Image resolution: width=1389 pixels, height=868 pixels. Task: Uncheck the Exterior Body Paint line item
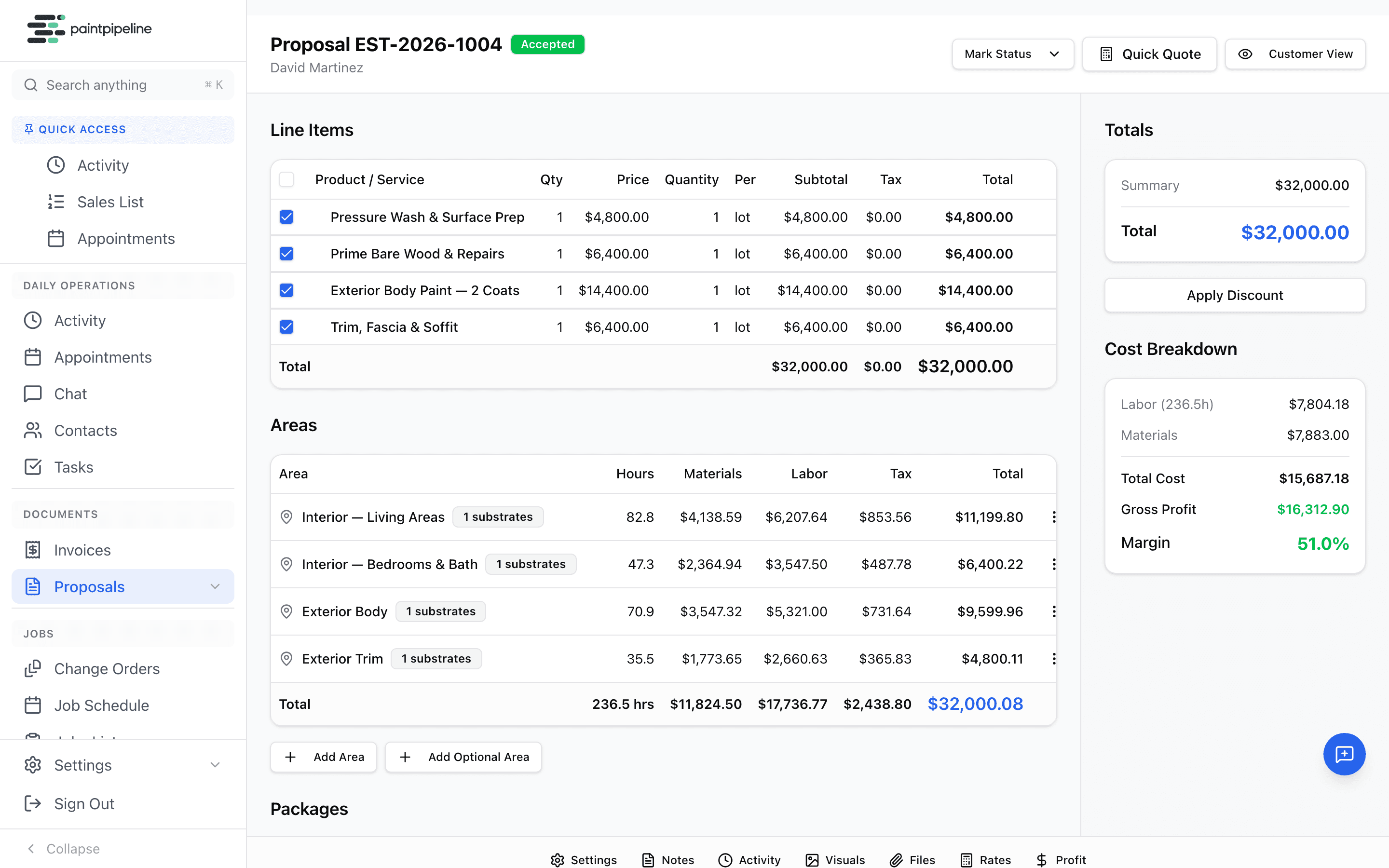pos(286,290)
